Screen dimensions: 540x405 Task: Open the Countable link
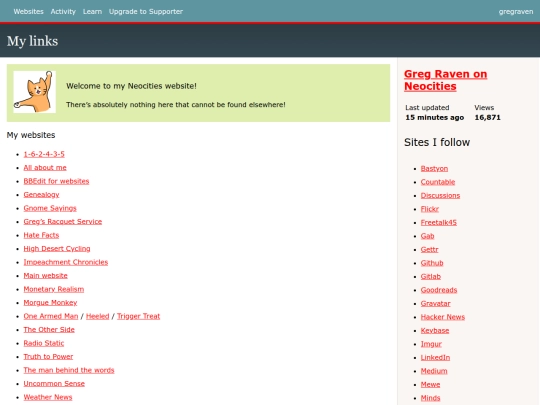pyautogui.click(x=438, y=182)
